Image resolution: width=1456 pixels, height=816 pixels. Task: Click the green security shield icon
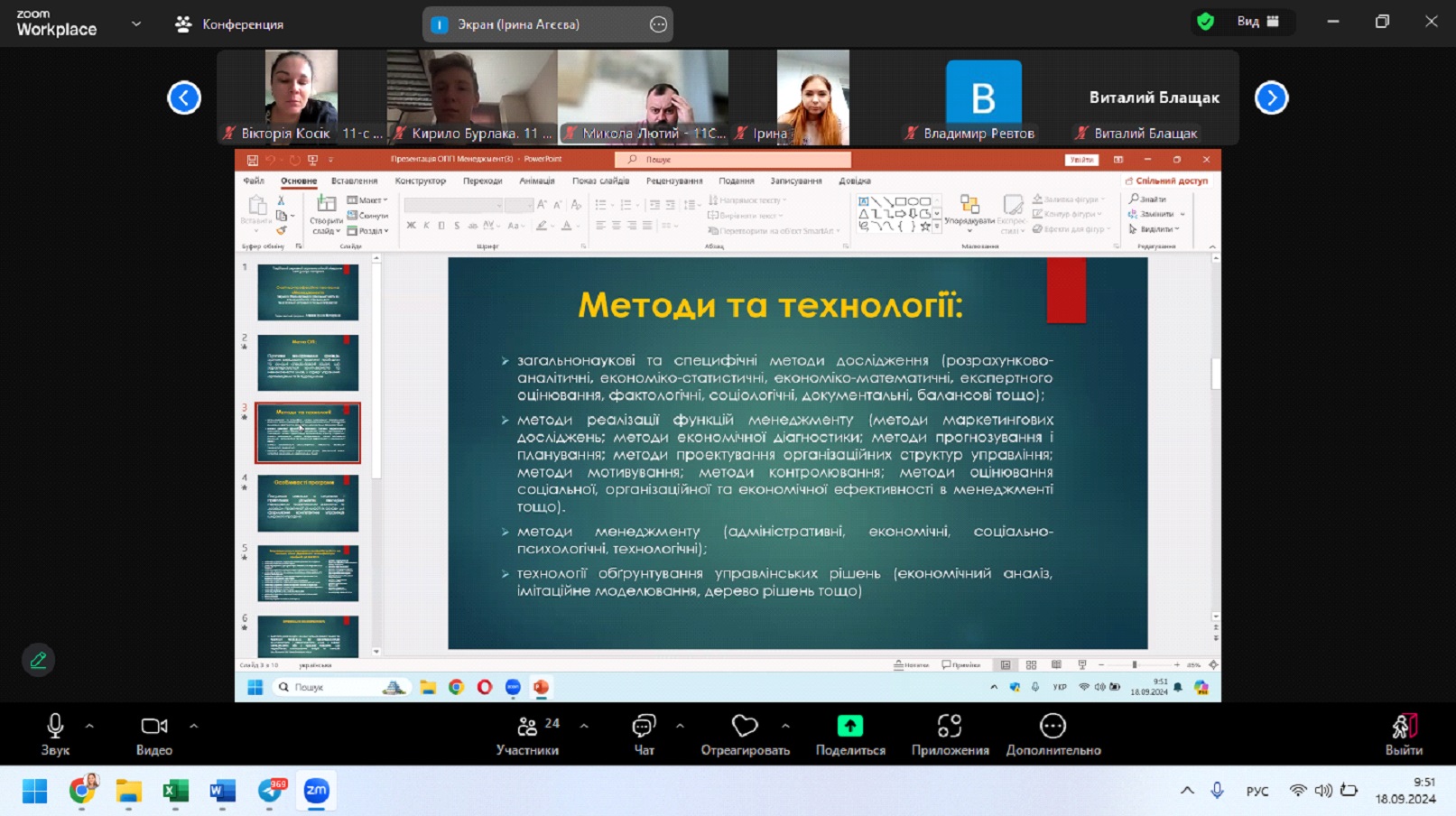click(1205, 22)
